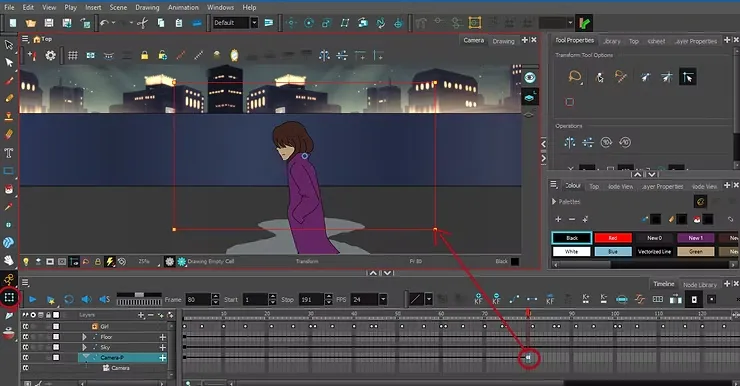Screen dimensions: 740x386
Task: Click Flip Horizontal under Operations
Action: (570, 143)
